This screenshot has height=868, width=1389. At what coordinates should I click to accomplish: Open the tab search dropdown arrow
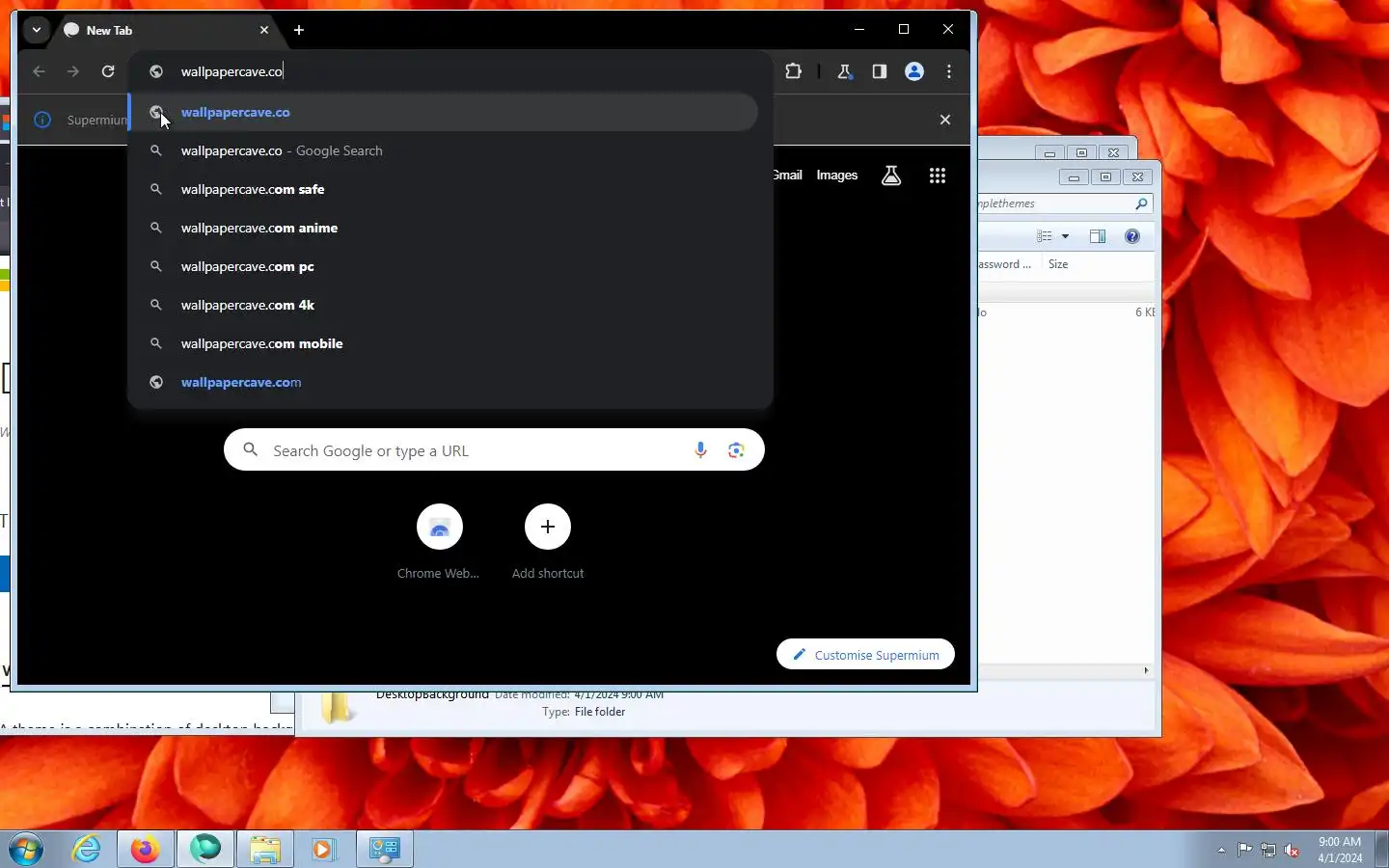pos(36,30)
